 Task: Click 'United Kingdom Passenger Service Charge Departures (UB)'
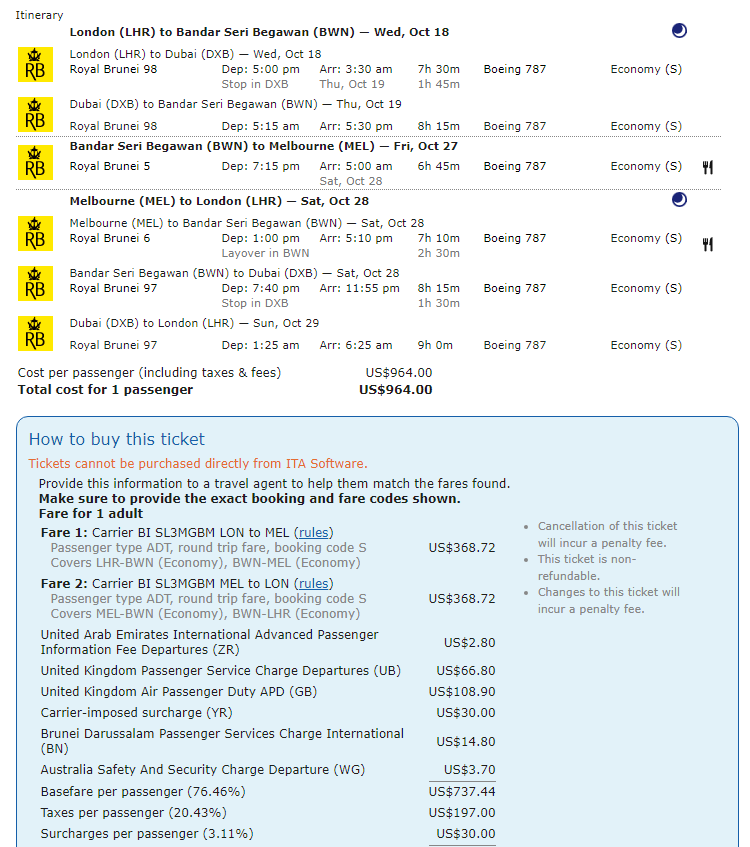(221, 670)
